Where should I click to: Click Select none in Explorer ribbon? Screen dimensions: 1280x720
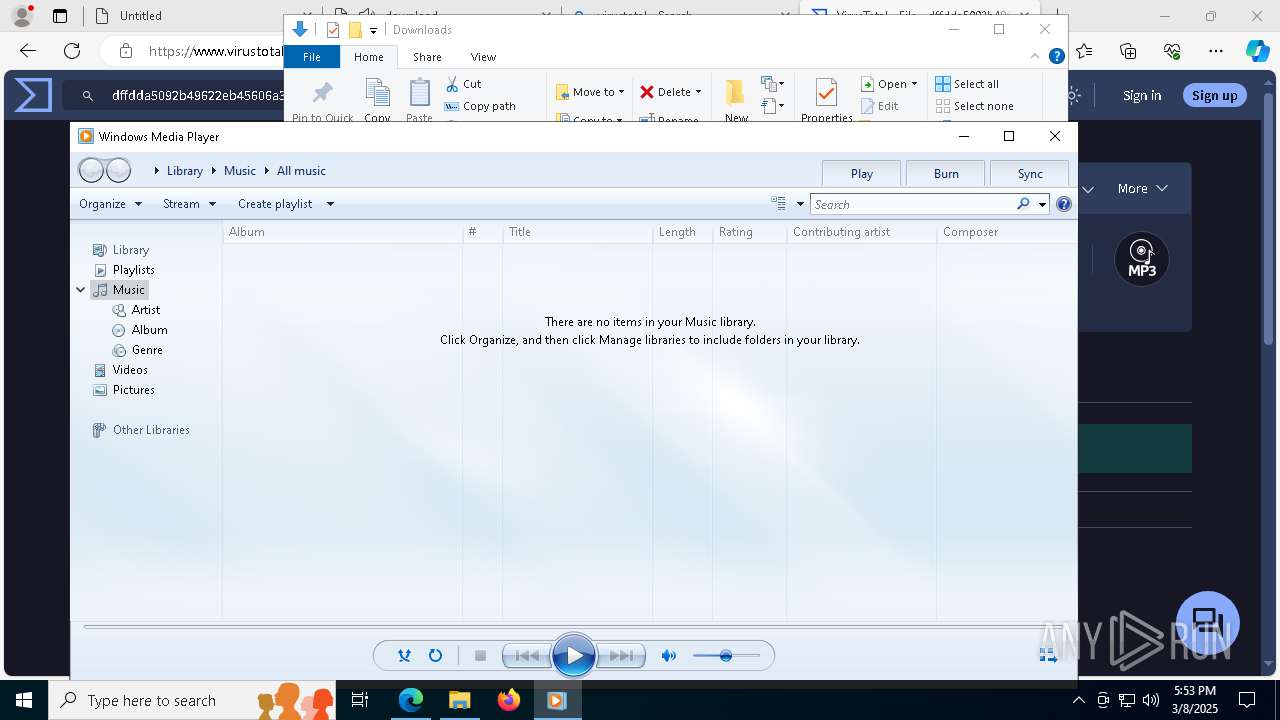974,106
